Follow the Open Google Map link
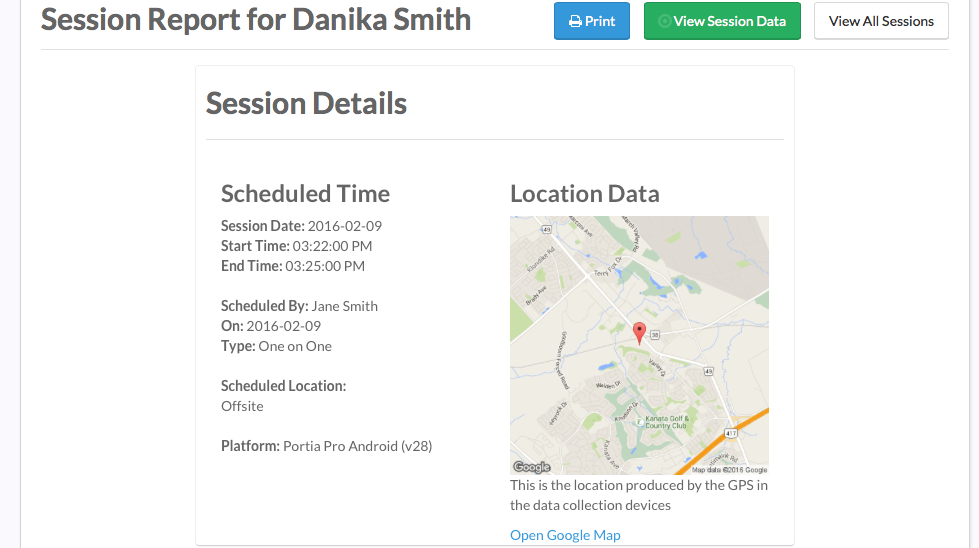This screenshot has height=548, width=979. [565, 535]
